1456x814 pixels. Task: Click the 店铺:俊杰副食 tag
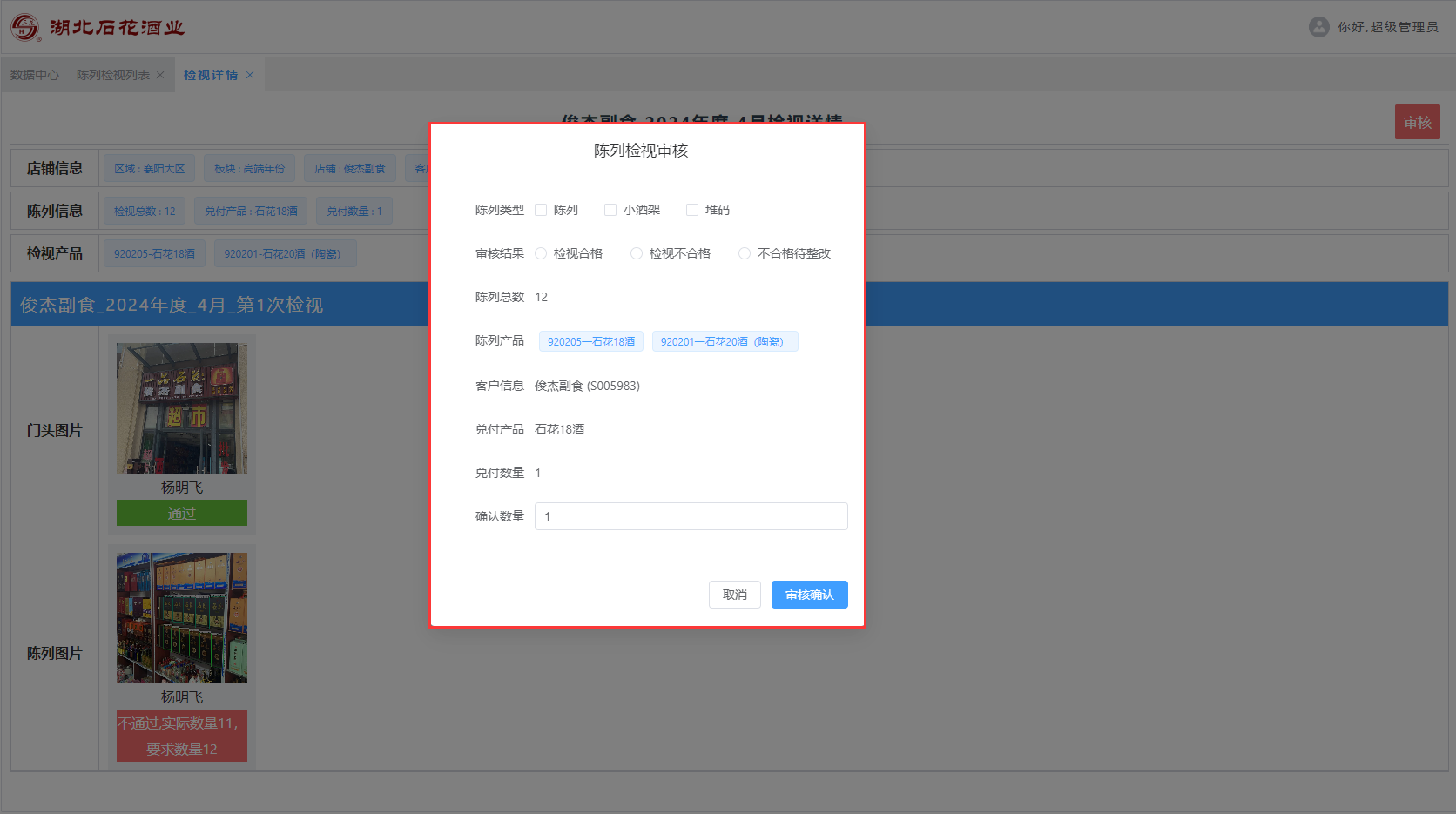point(350,168)
